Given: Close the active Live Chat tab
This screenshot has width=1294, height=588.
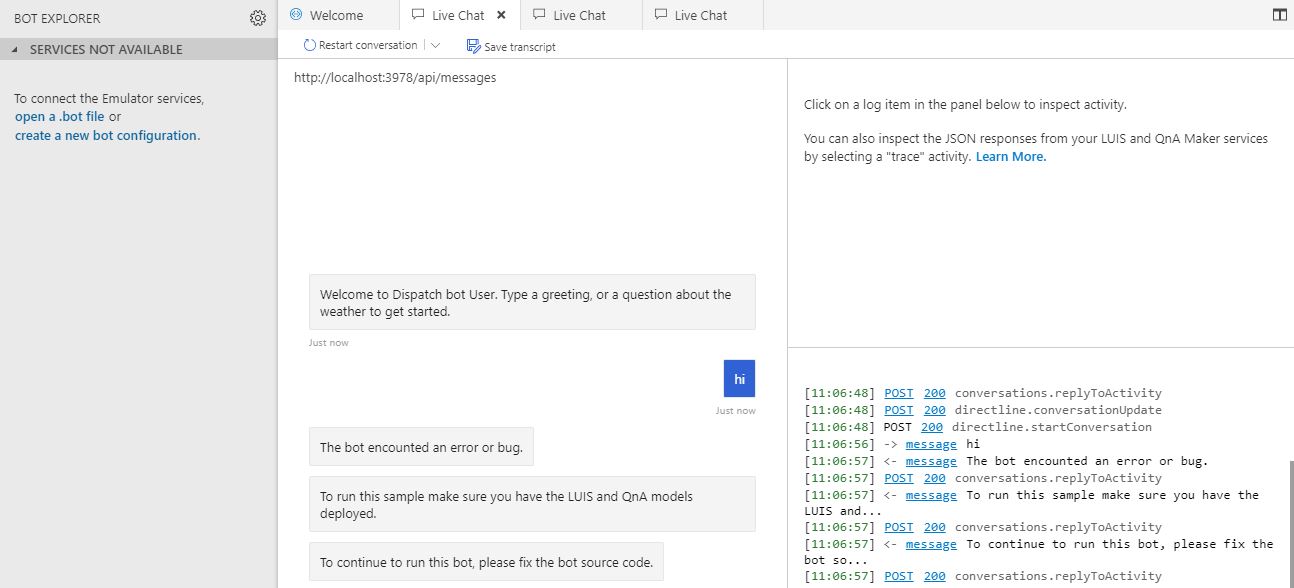Looking at the screenshot, I should pos(502,14).
